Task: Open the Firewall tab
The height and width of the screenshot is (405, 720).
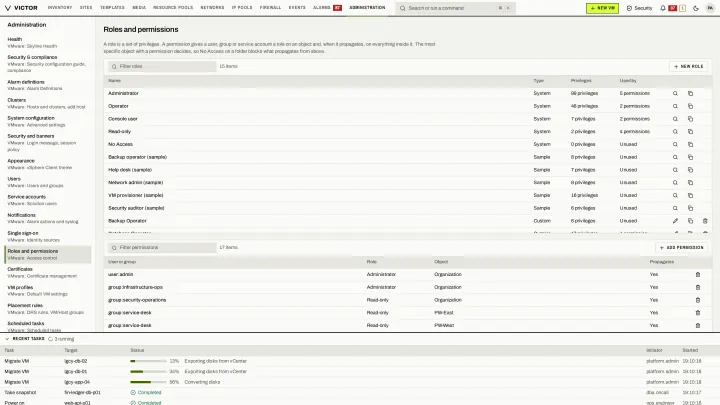Action: (x=270, y=8)
